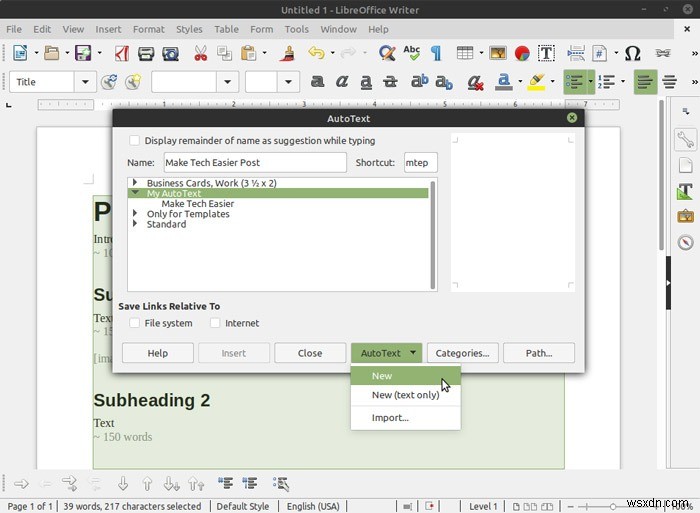
Task: Select the Make Tech Easier entry
Action: (198, 204)
